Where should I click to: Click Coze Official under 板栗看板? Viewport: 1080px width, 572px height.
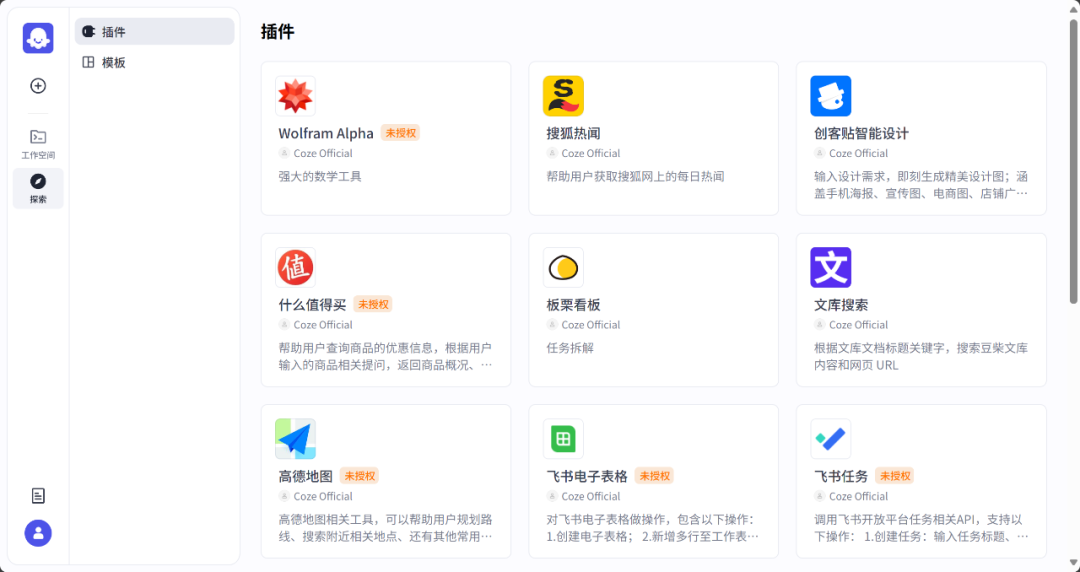pos(591,325)
